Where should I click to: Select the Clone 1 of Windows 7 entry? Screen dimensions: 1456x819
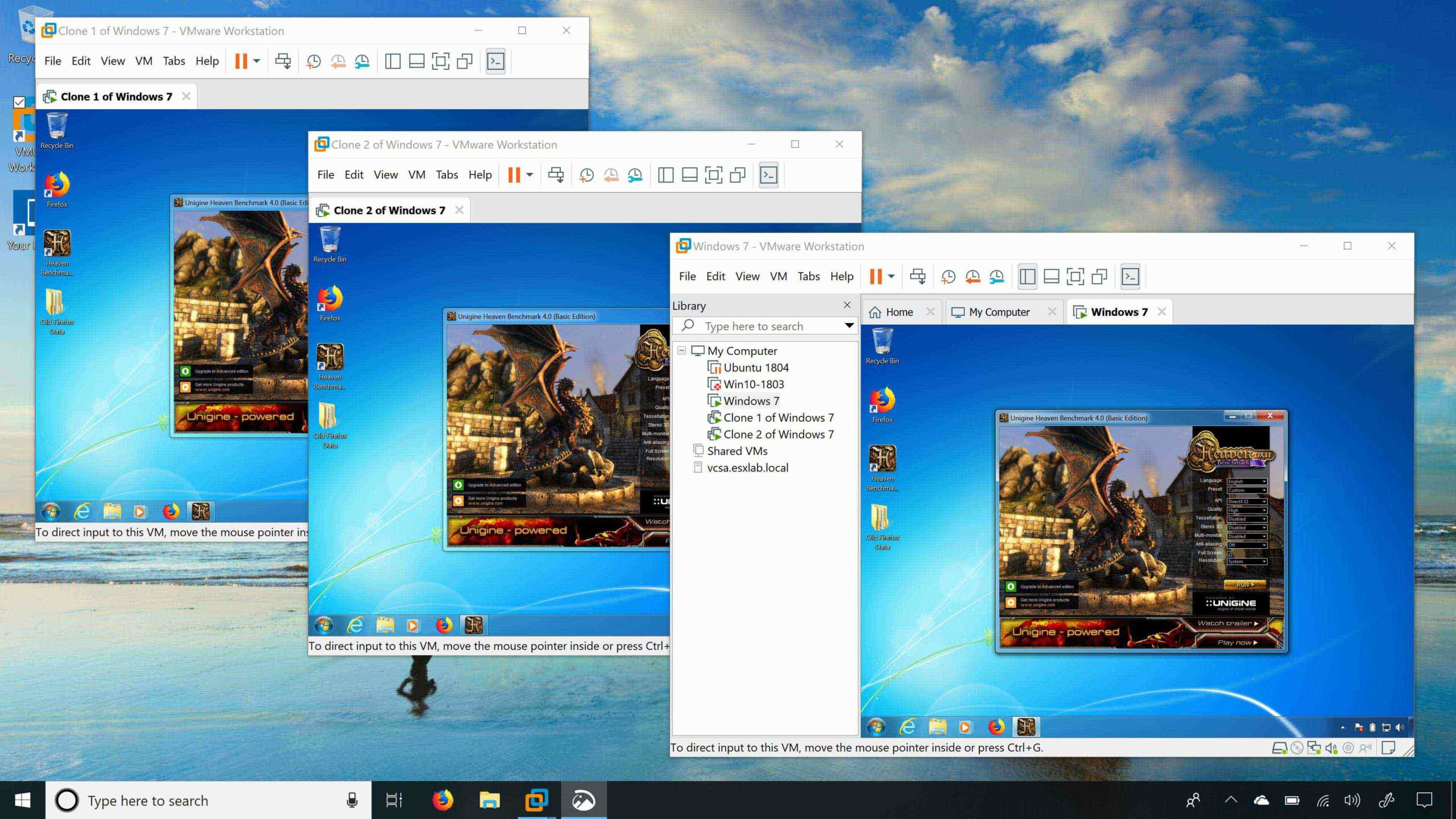pos(778,418)
